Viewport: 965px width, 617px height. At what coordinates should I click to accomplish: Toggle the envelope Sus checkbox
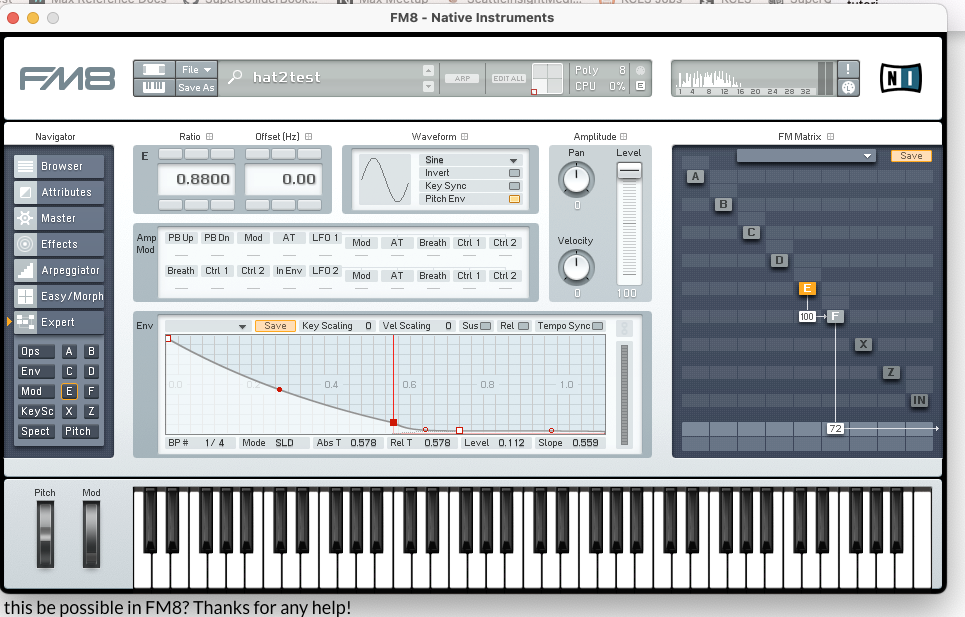click(x=486, y=326)
